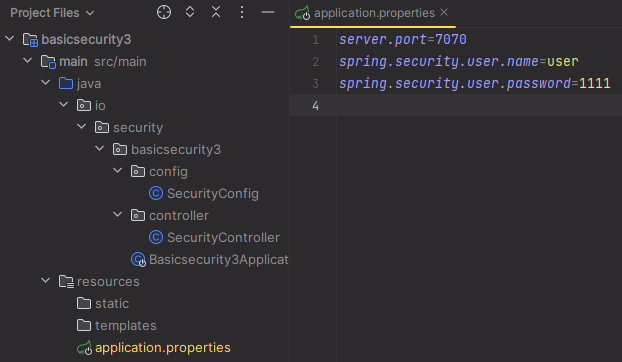Click the templates folder icon

click(x=84, y=326)
